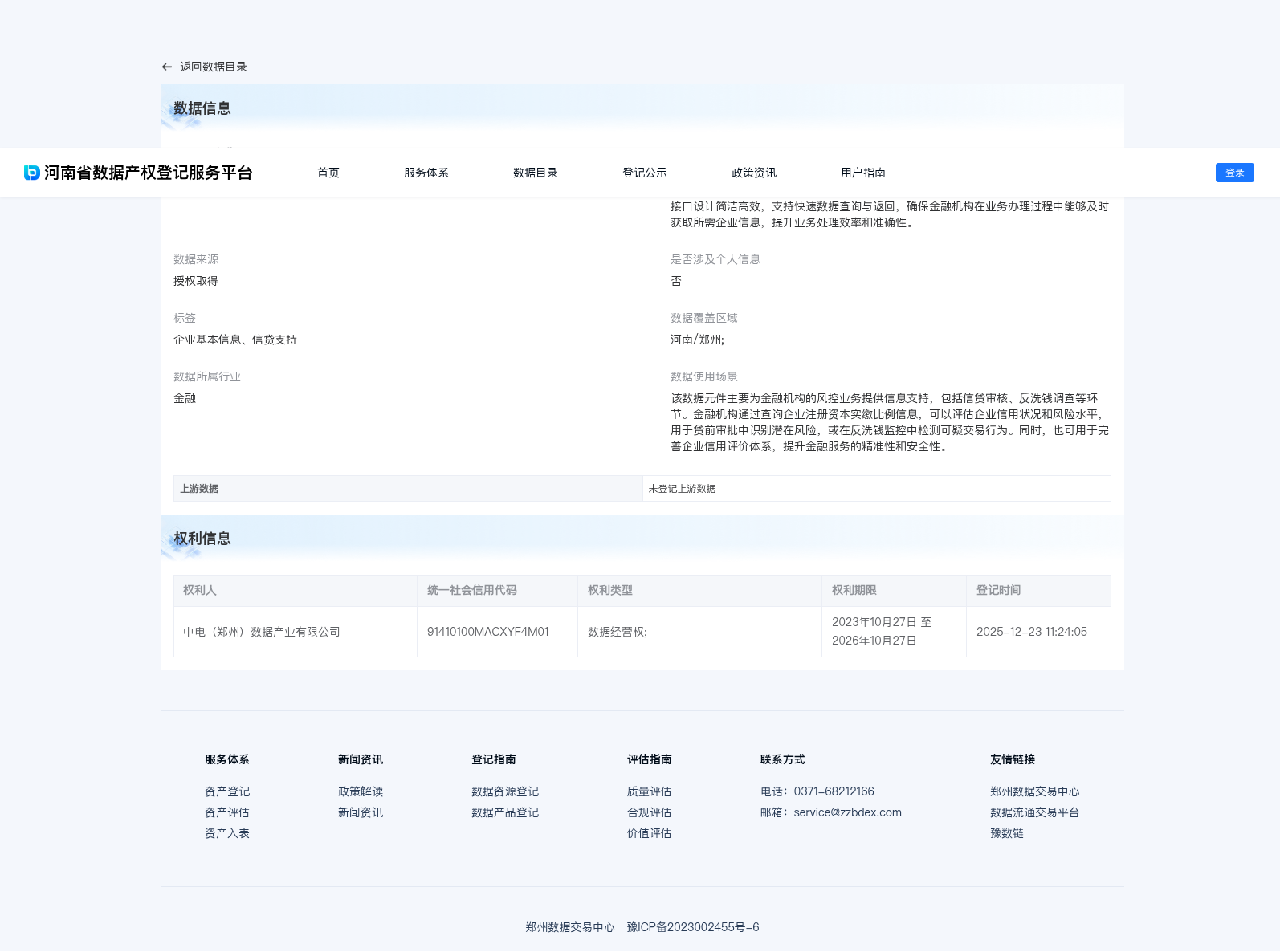Select 政策资讯 in the top nav

click(x=754, y=173)
